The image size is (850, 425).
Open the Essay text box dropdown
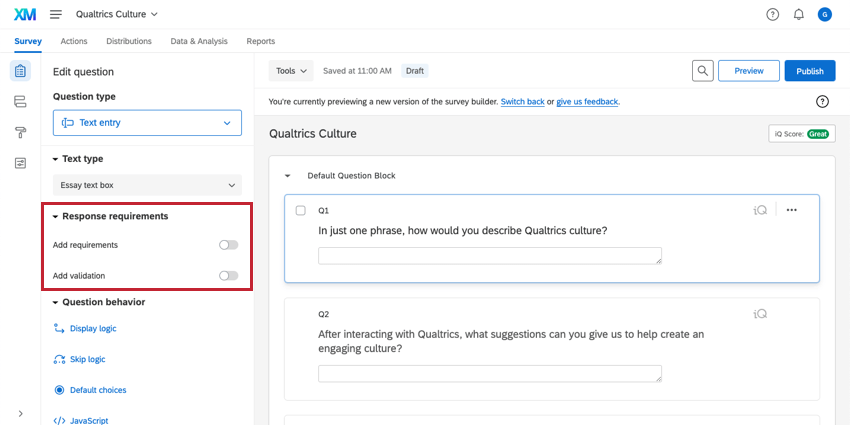point(147,185)
